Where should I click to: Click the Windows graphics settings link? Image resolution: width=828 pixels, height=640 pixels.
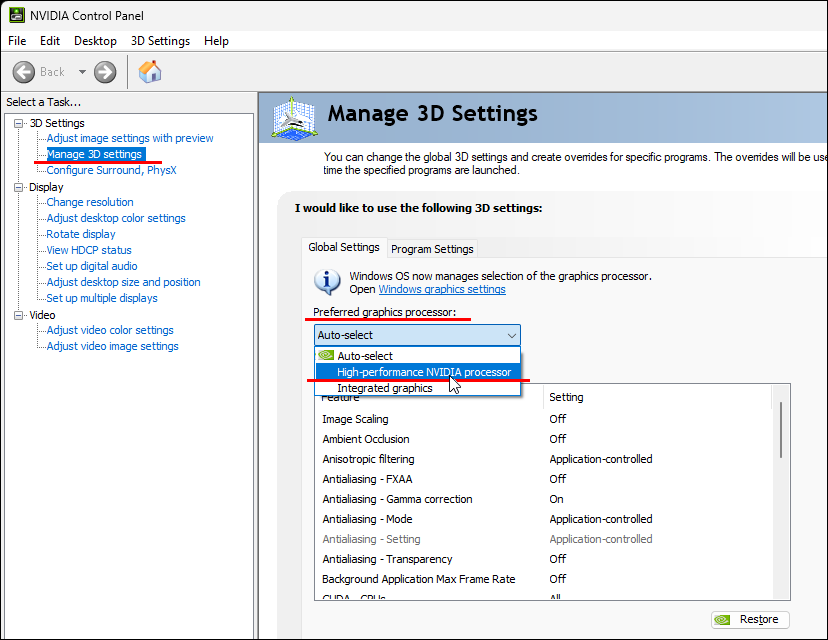(441, 289)
